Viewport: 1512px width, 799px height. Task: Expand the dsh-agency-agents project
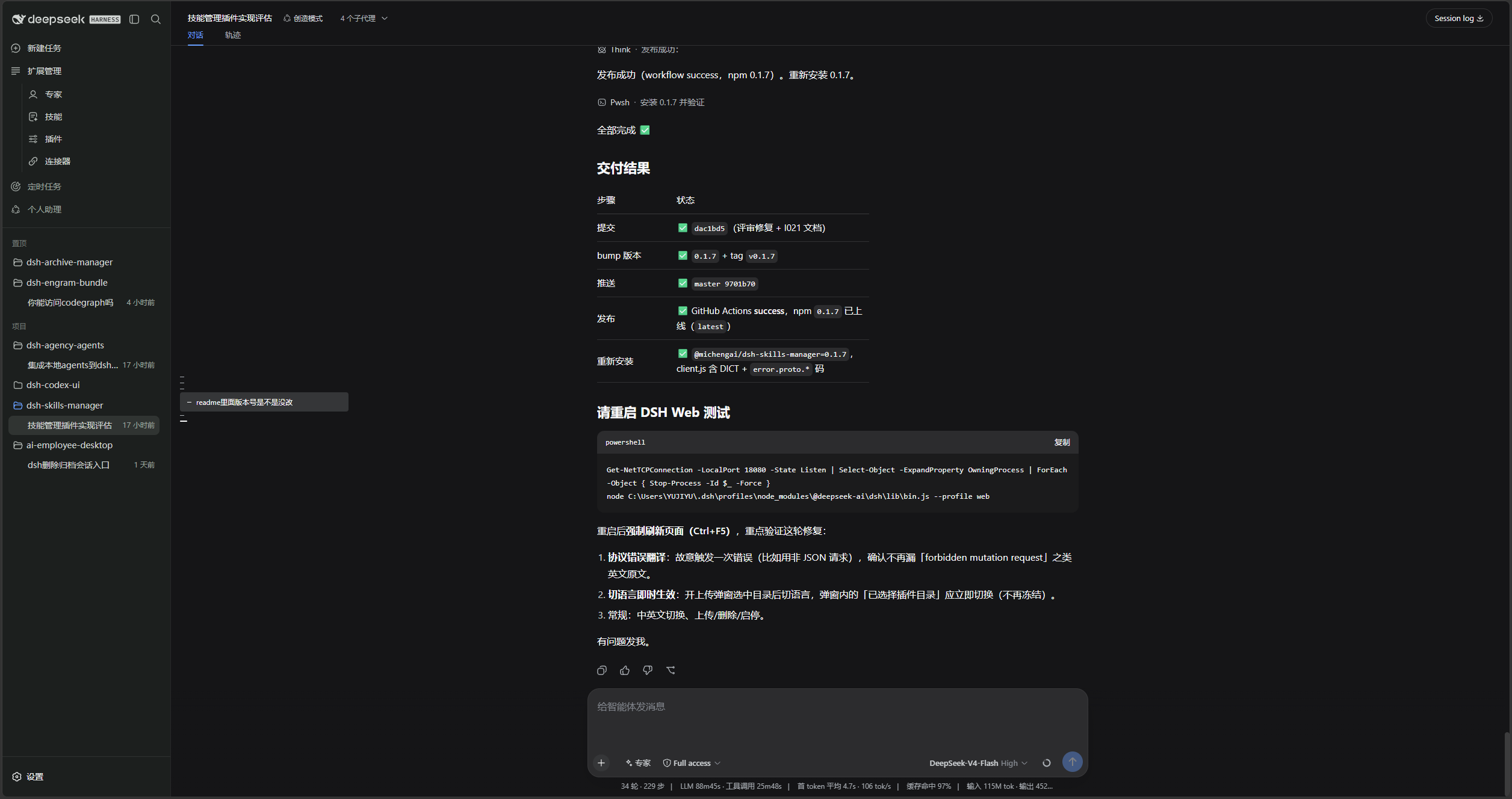pos(65,345)
